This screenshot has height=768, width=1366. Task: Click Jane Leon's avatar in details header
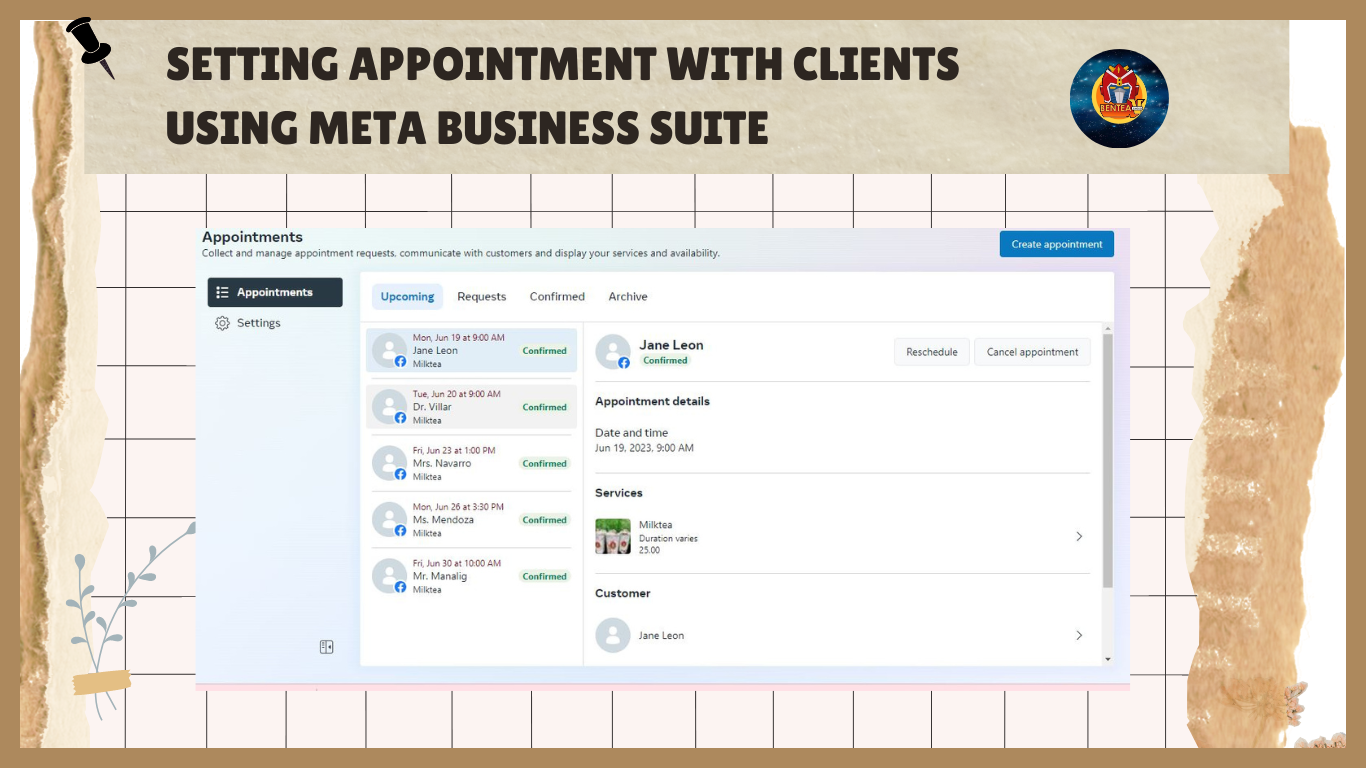(x=612, y=352)
